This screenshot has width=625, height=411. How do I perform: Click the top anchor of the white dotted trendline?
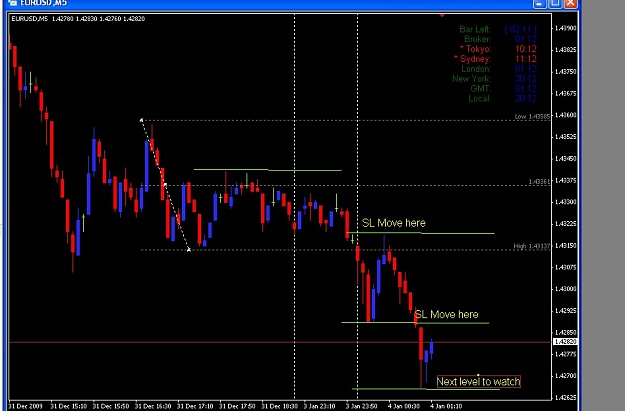pyautogui.click(x=142, y=120)
